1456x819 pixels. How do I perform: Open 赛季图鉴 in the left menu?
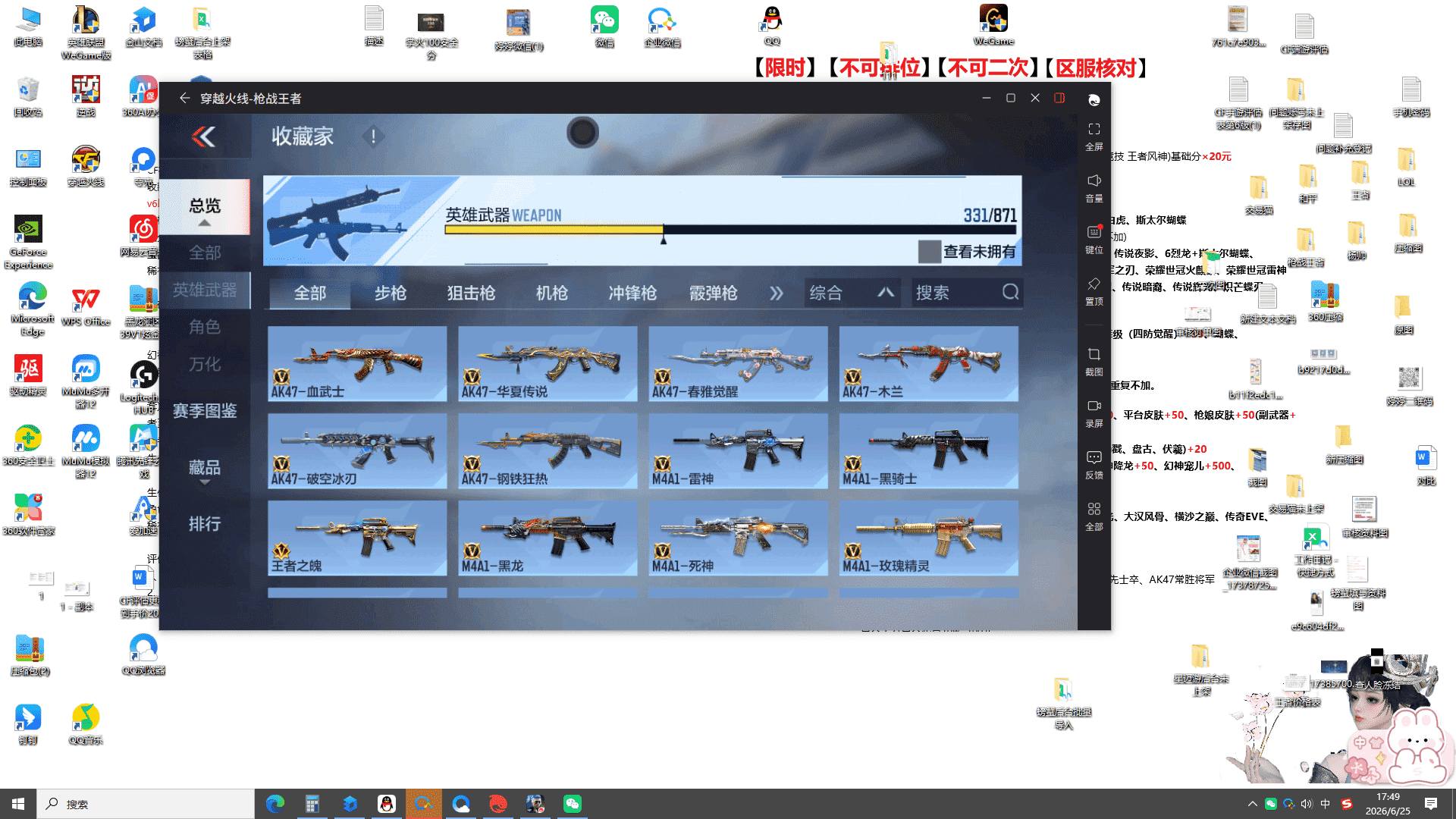(205, 411)
